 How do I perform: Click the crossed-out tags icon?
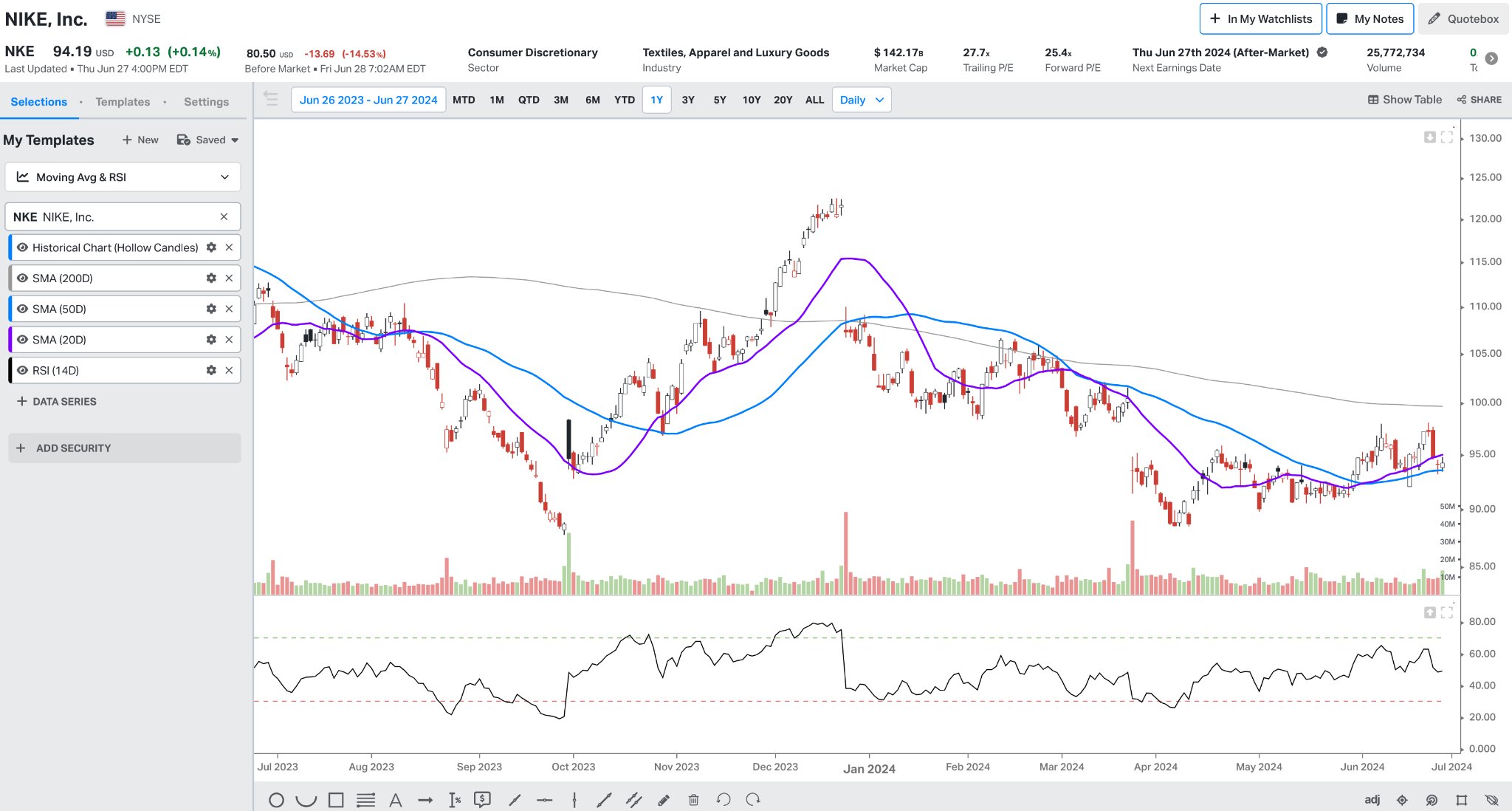coord(1491,800)
